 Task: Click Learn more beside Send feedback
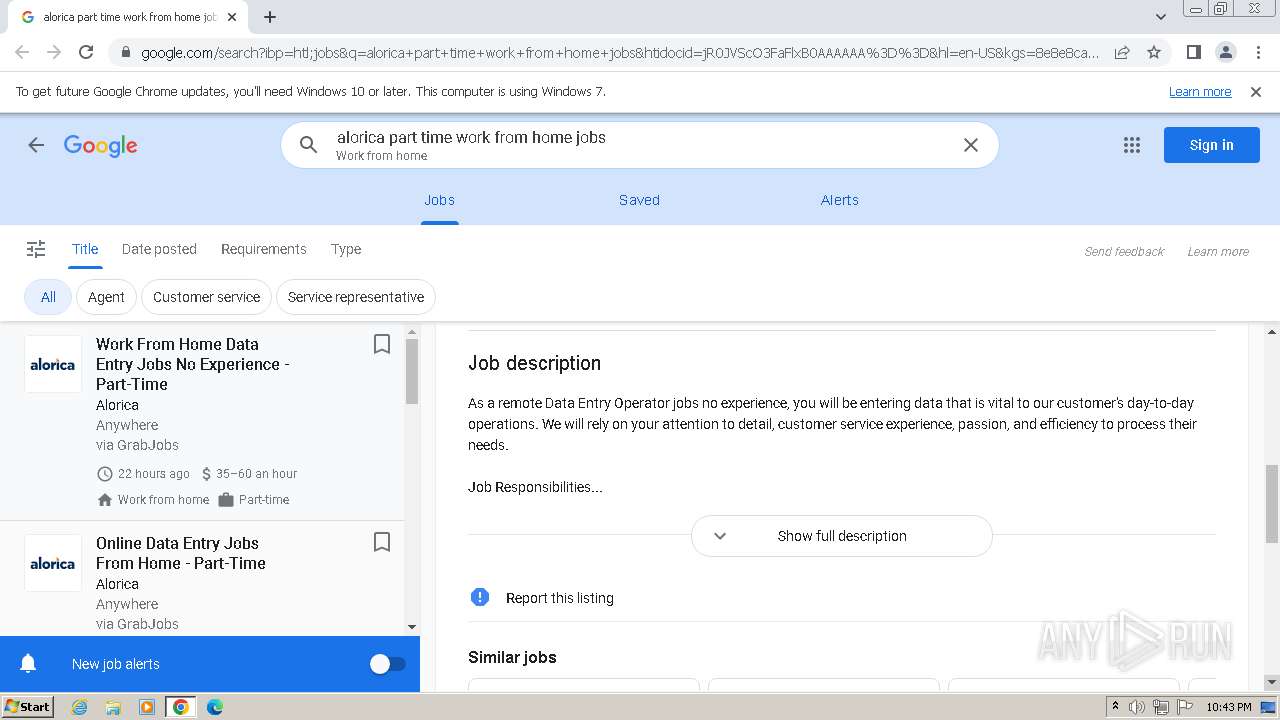click(x=1218, y=251)
